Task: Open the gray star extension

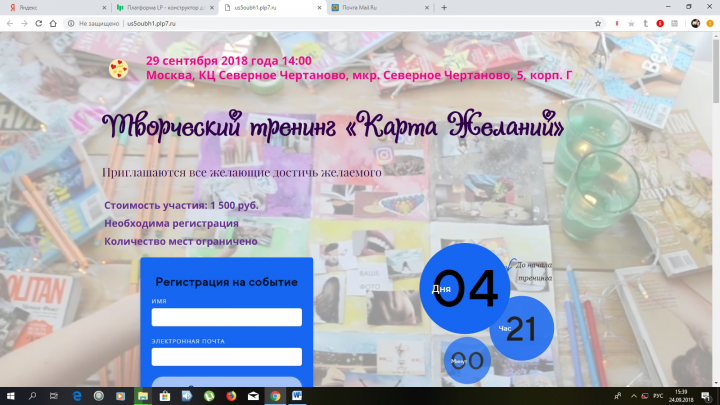Action: tap(631, 23)
